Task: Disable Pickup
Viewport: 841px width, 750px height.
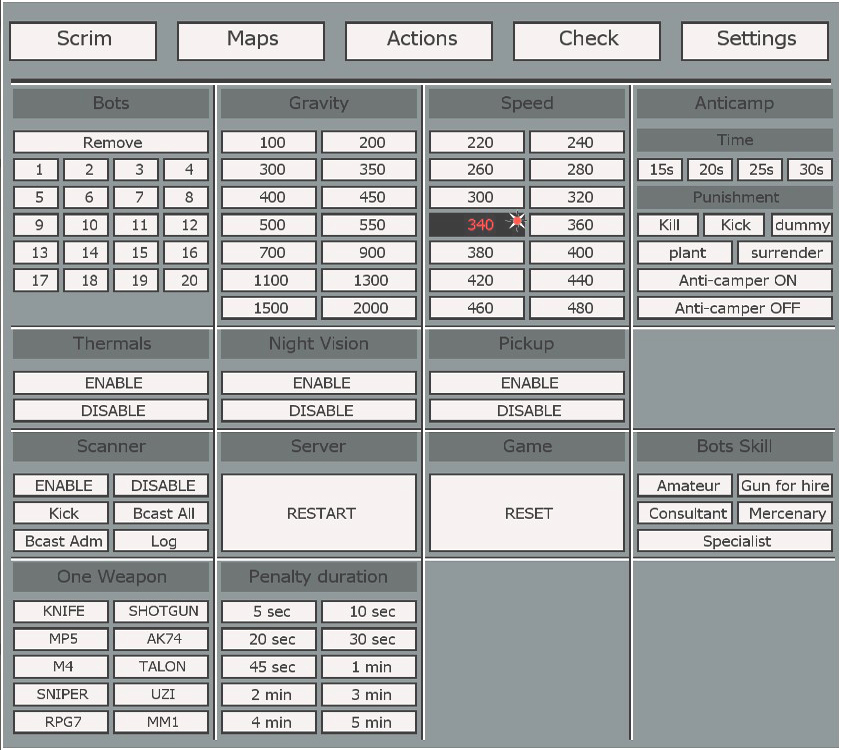Action: 527,411
